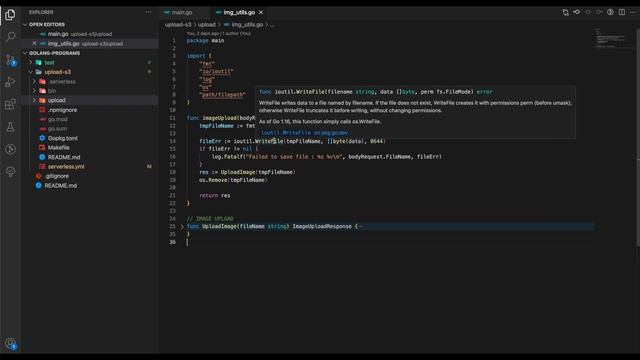The width and height of the screenshot is (640, 360).
Task: Open the Explorer view in activity bar
Action: click(10, 15)
